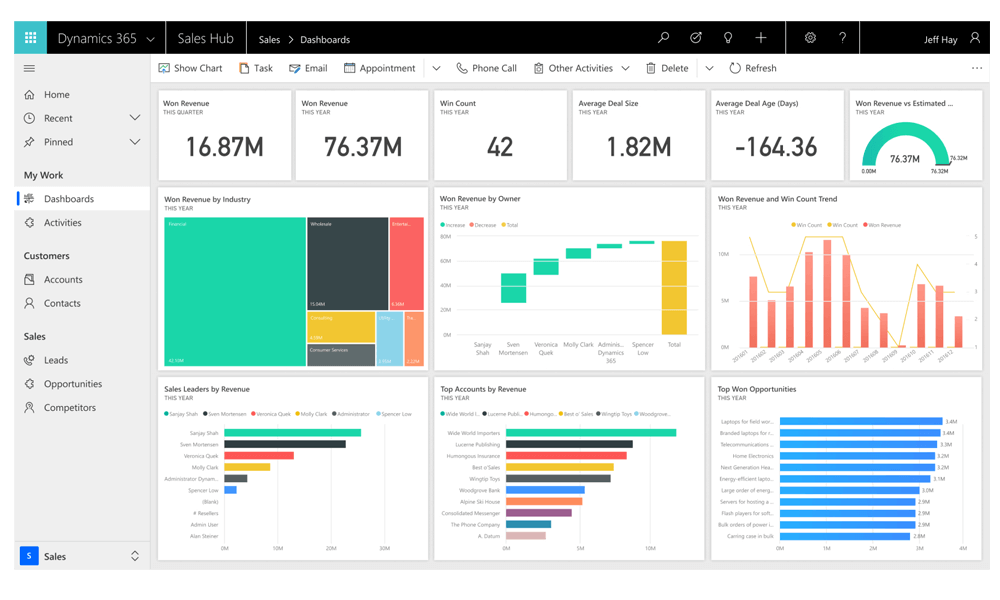
Task: Click the Top Won Opportunities title
Action: [757, 389]
